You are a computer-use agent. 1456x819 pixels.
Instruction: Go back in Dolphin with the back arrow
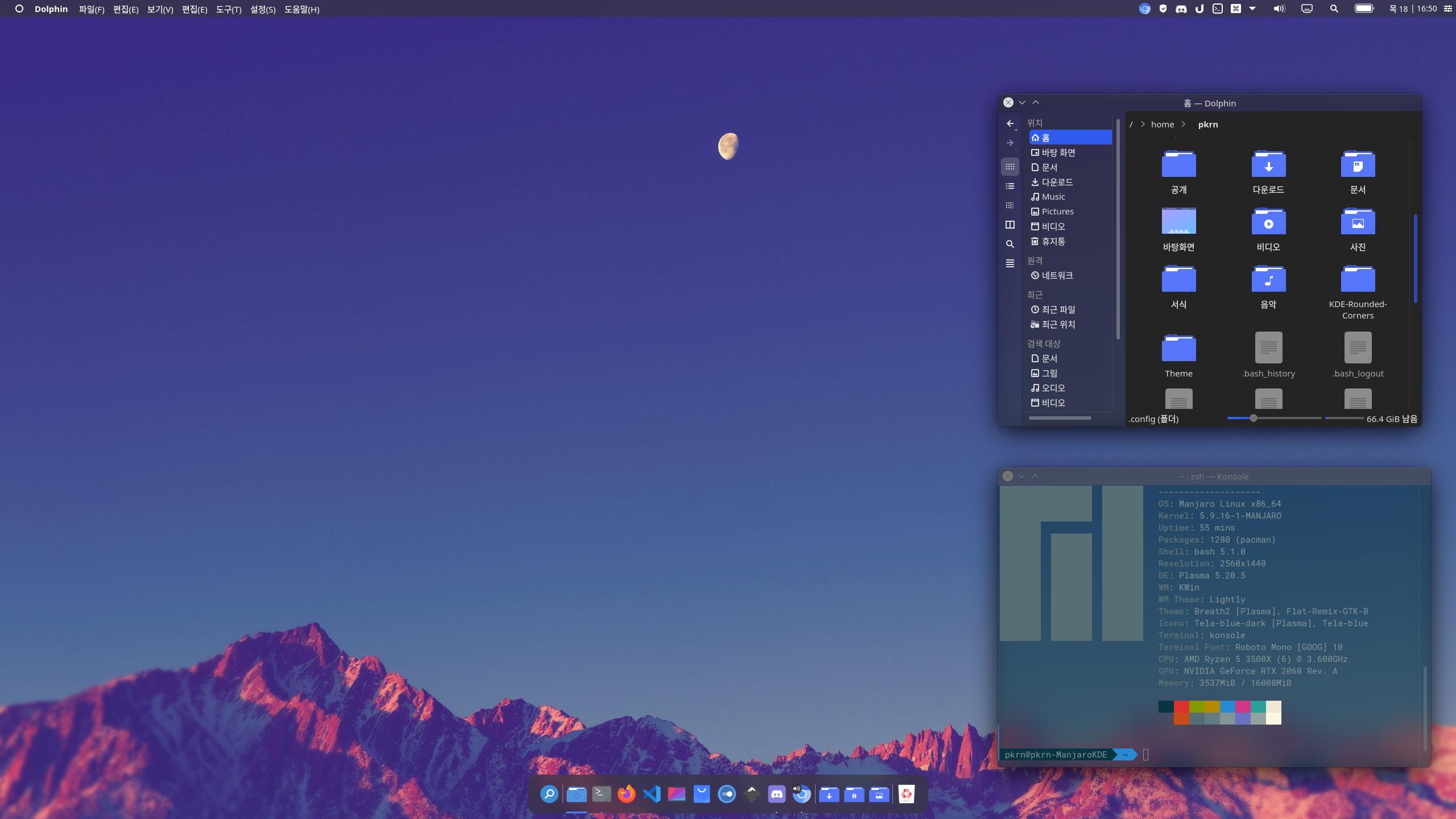pos(1009,123)
